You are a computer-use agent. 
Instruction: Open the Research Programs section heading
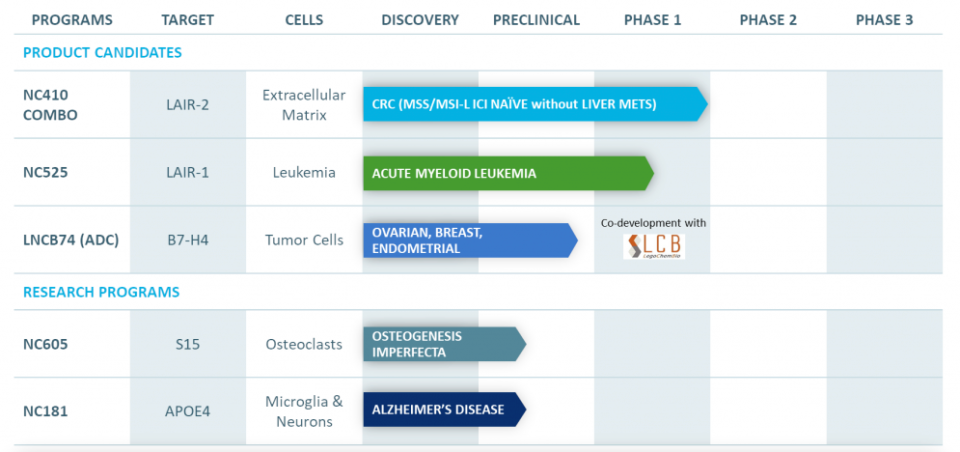pos(101,292)
